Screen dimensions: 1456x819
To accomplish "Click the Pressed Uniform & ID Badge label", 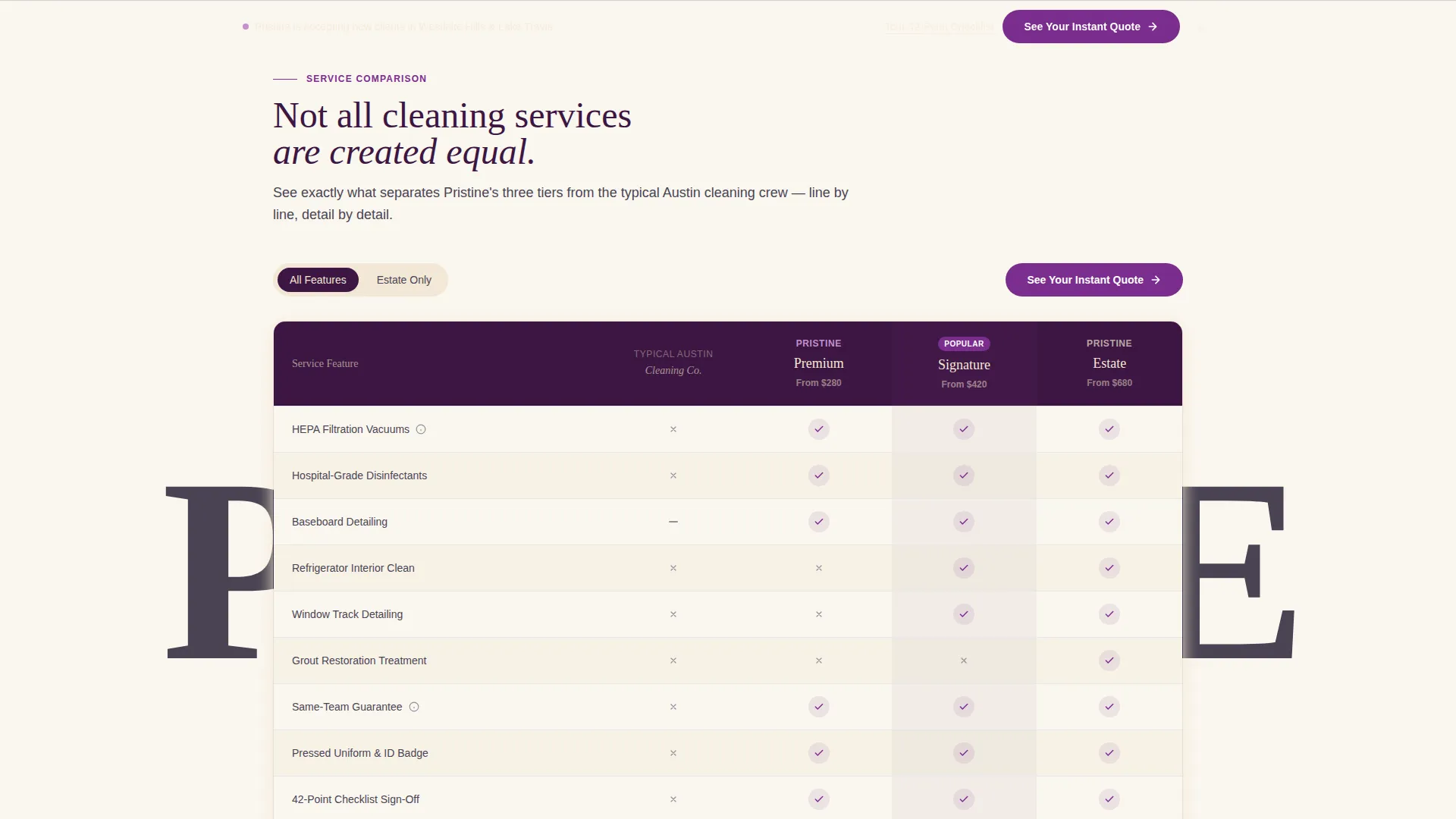I will (x=360, y=753).
